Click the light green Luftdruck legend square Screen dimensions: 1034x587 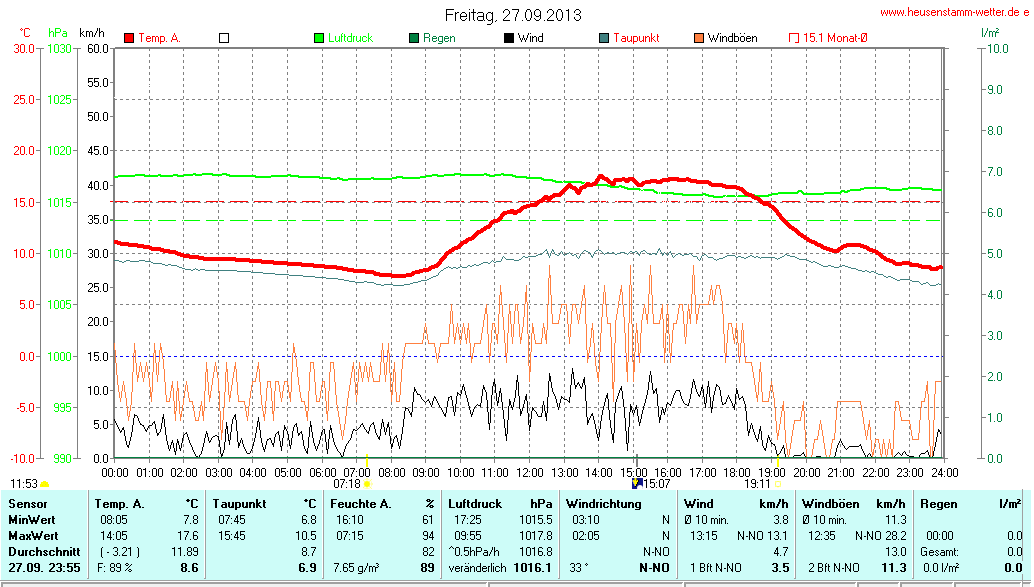pyautogui.click(x=319, y=38)
